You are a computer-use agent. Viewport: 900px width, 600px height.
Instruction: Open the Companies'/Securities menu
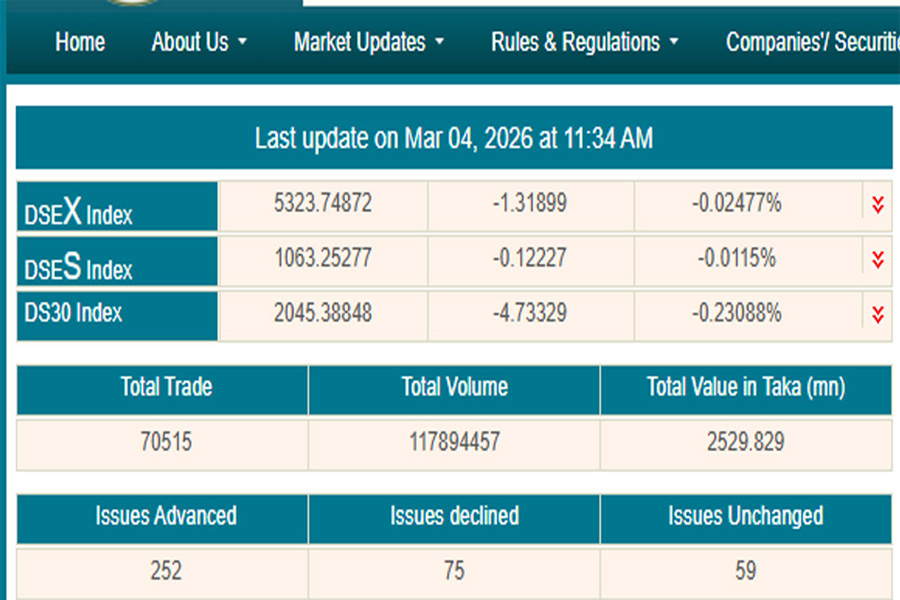click(x=812, y=42)
